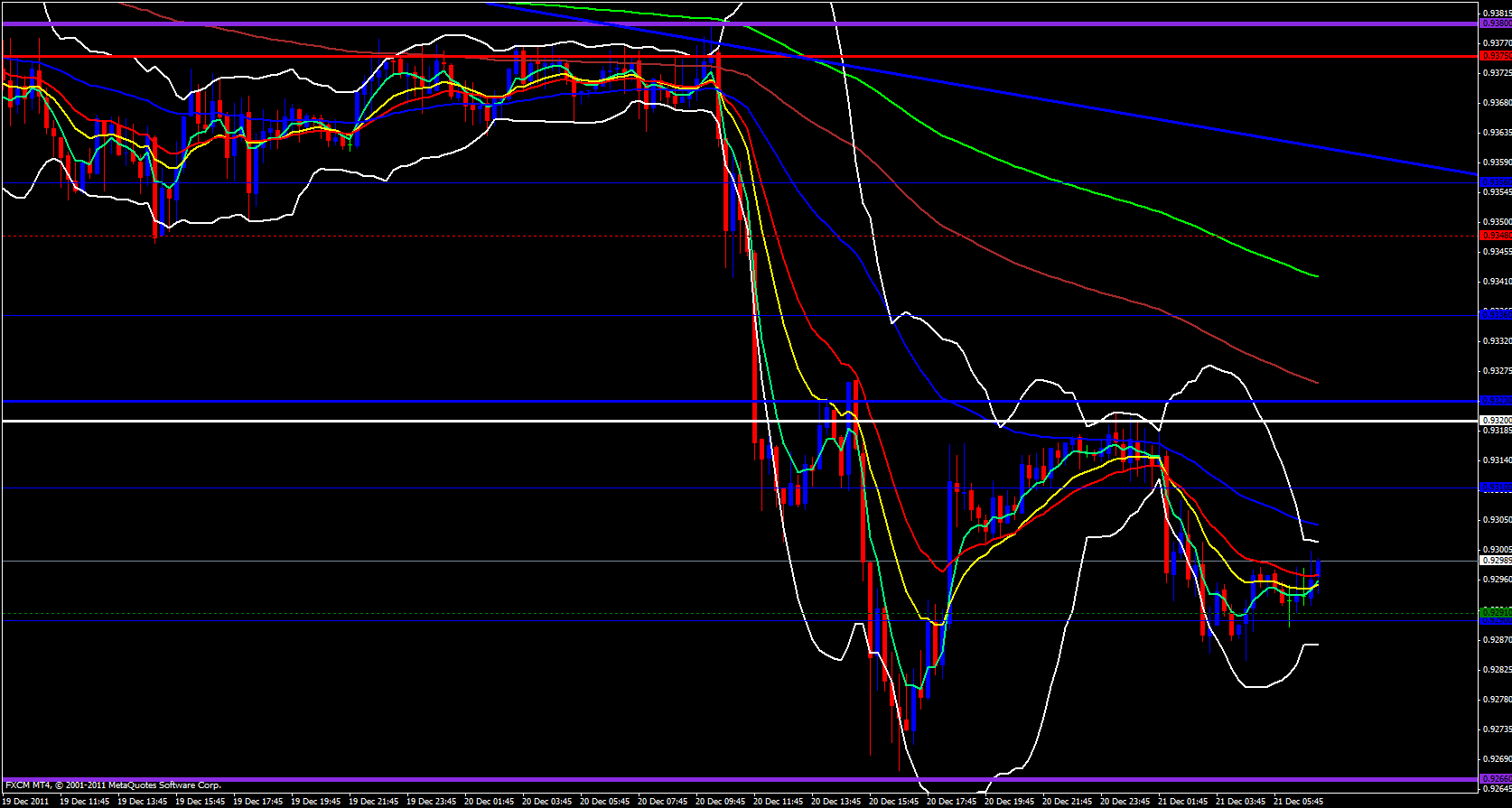Click the 0.93500 price scale value
The height and width of the screenshot is (808, 1512).
1495,221
